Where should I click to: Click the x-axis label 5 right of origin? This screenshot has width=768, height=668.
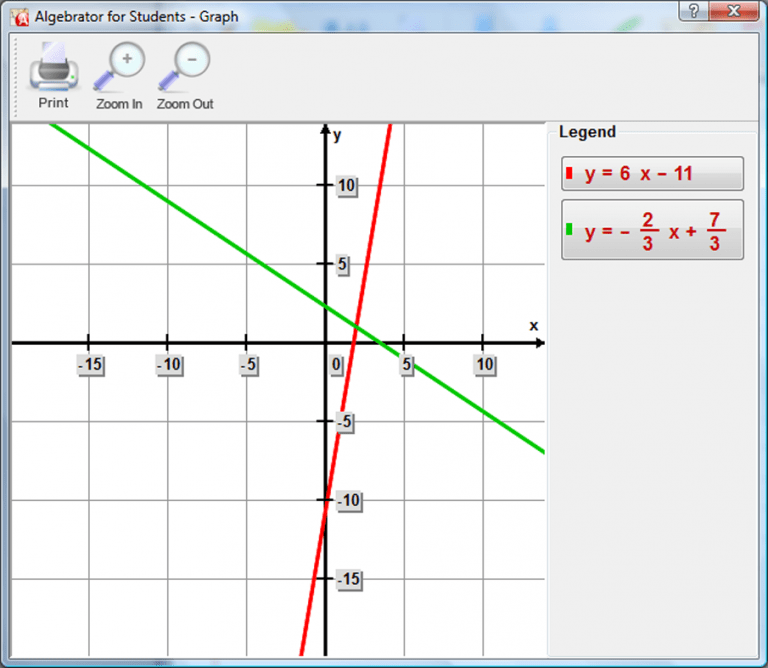click(x=407, y=365)
